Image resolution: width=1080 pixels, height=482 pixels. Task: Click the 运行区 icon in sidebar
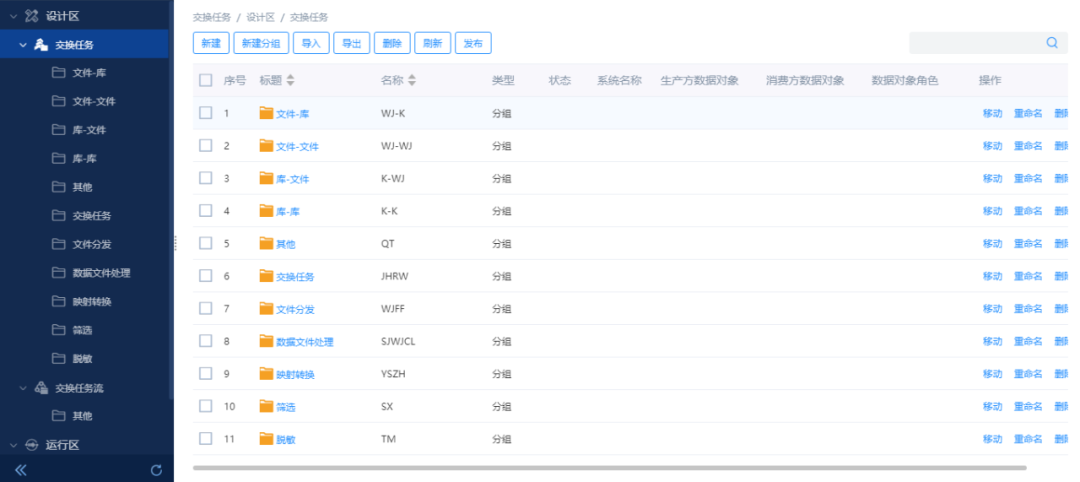coord(32,445)
